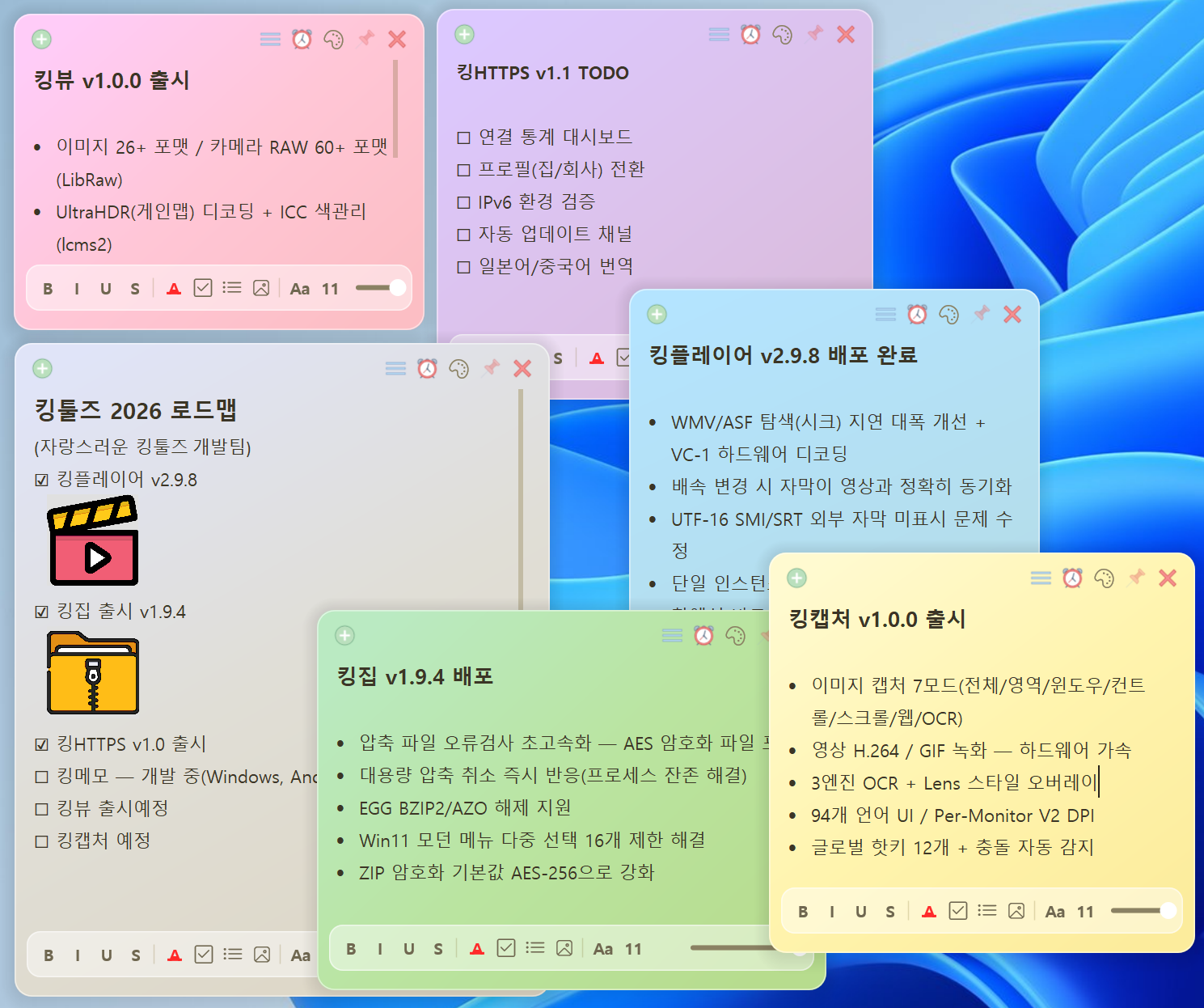Pin the 킹툴즈 2026 로드맵 note
1204x1008 pixels.
pos(492,368)
